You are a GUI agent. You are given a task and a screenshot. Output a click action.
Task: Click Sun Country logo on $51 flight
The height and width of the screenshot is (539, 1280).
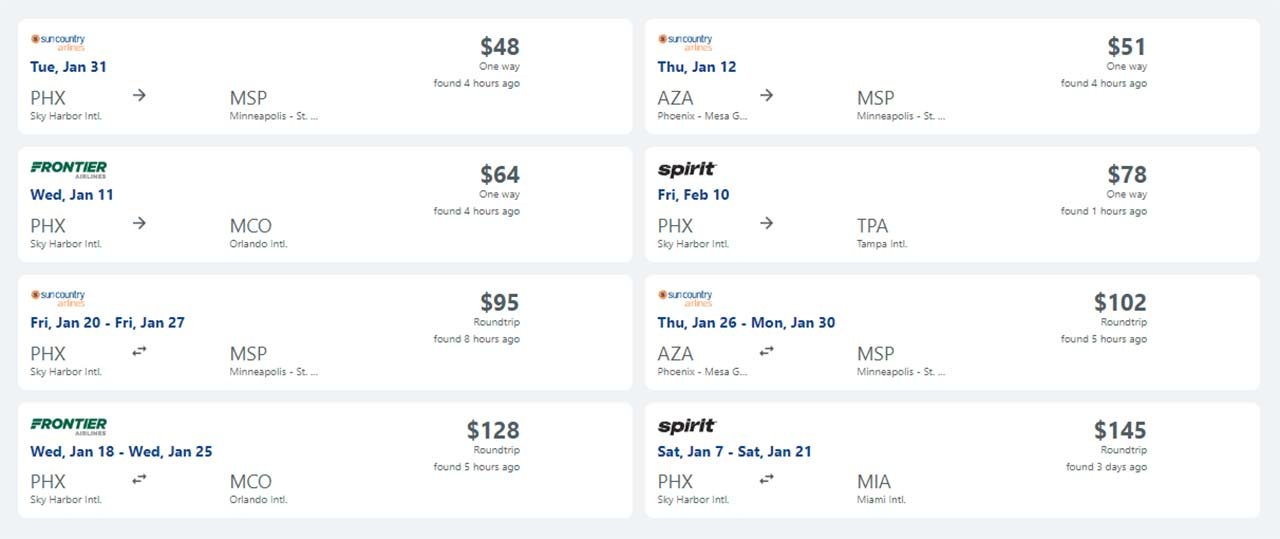click(x=685, y=42)
